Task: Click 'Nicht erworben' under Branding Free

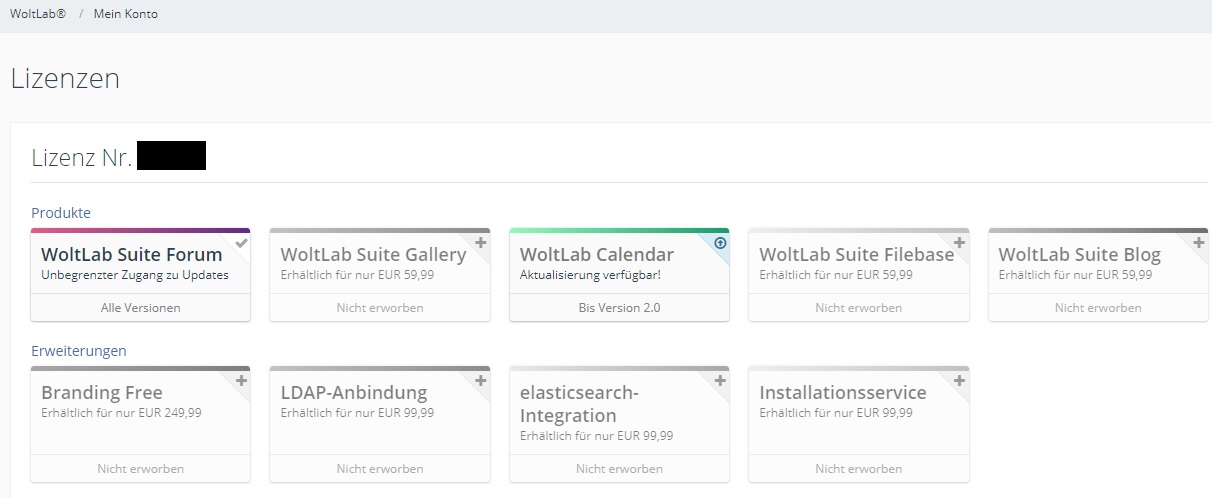Action: (x=141, y=468)
